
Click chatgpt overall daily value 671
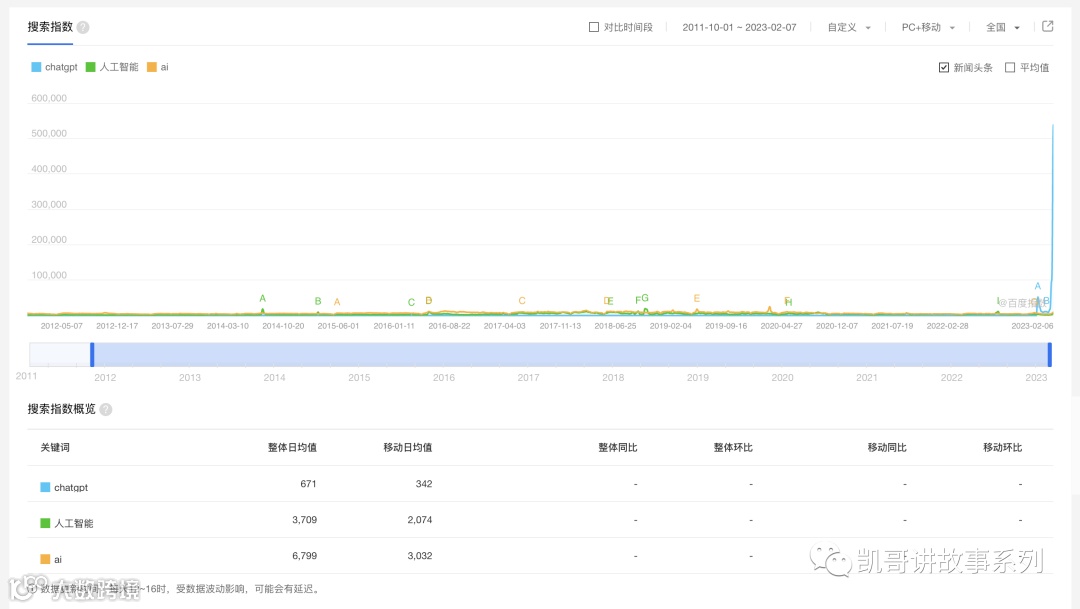[x=308, y=484]
